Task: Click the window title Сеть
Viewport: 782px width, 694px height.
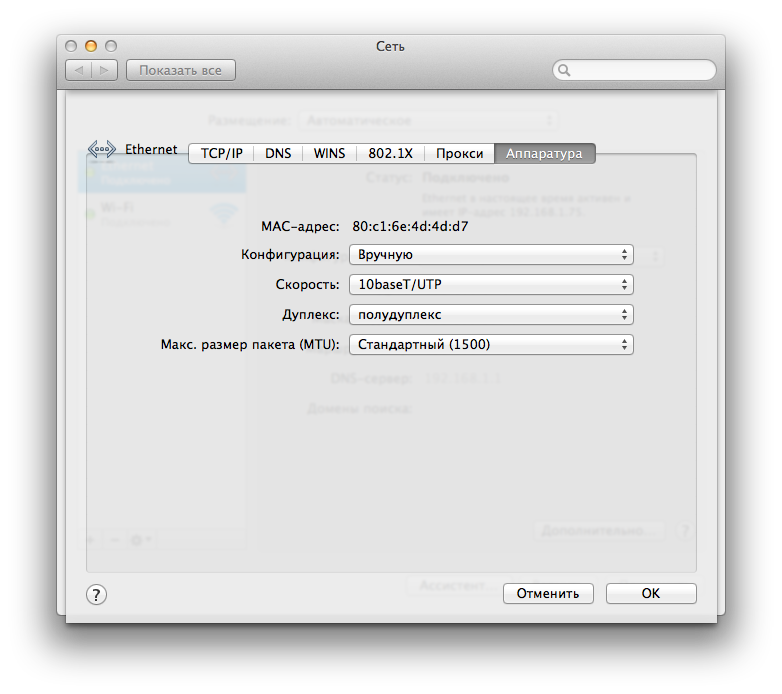Action: point(390,46)
